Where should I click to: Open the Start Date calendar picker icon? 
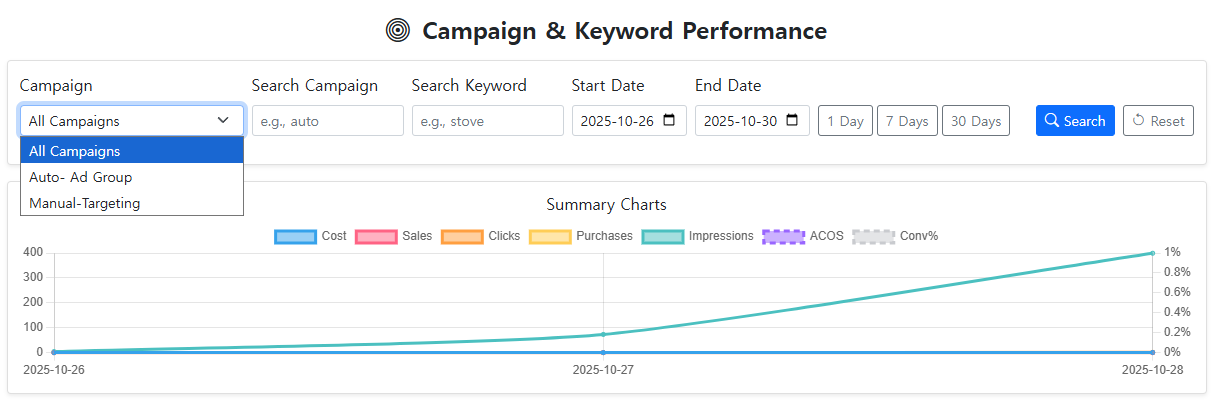(669, 121)
